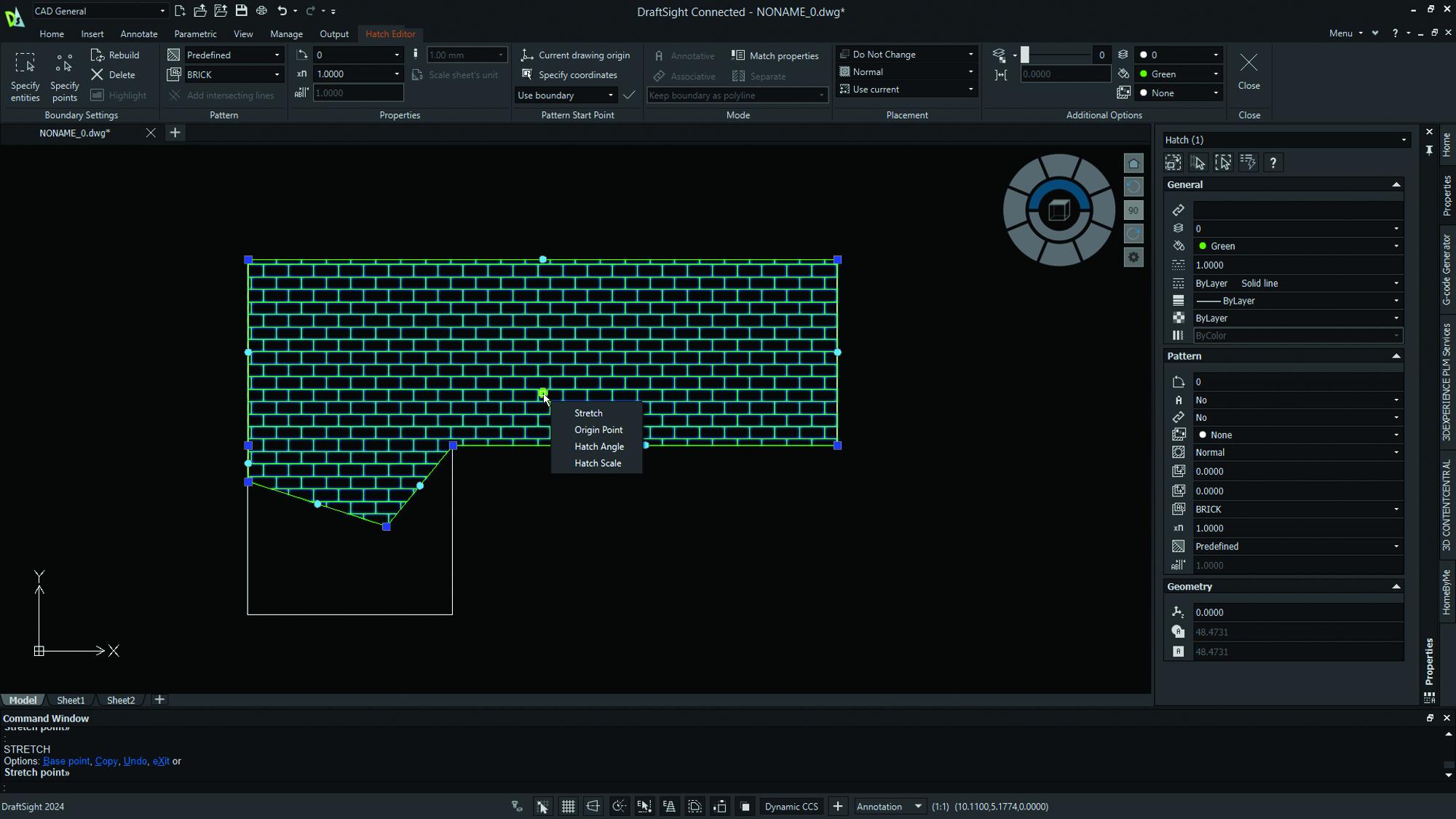This screenshot has height=819, width=1456.
Task: Toggle Dynamic CCS in the status bar
Action: 791,806
